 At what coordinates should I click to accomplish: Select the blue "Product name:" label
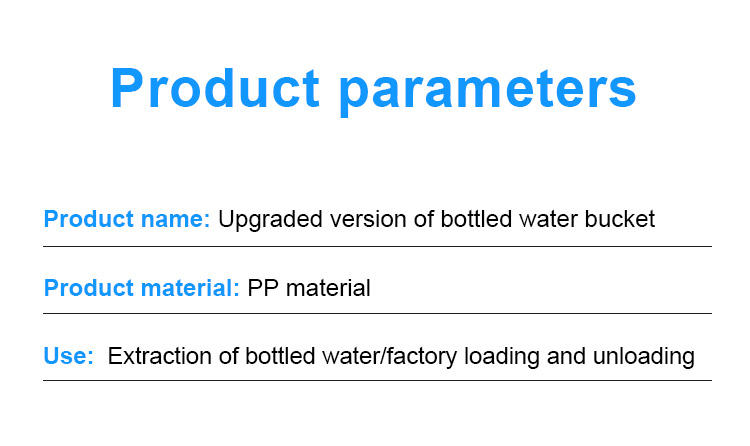tap(126, 219)
